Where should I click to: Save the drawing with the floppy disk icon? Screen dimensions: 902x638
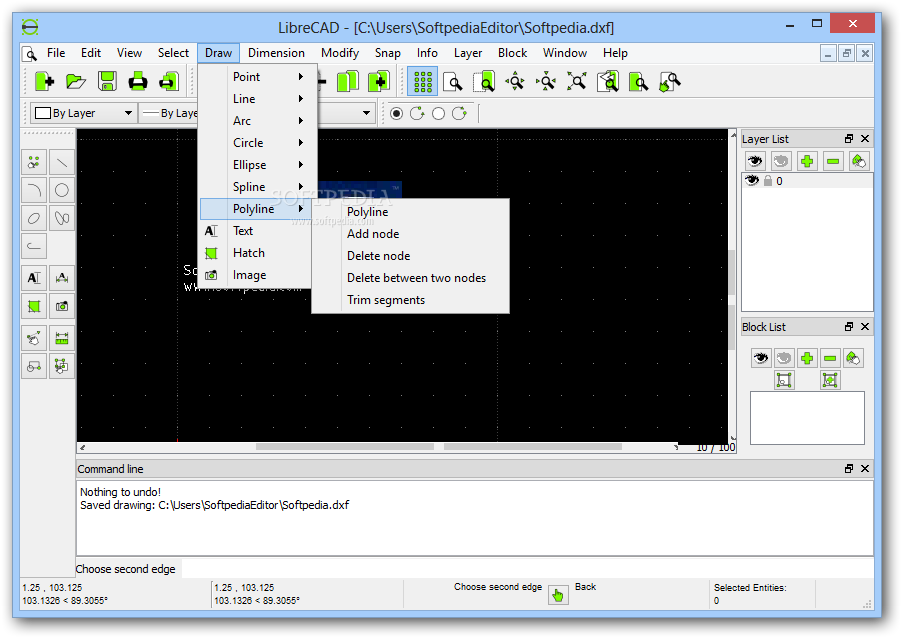[107, 81]
